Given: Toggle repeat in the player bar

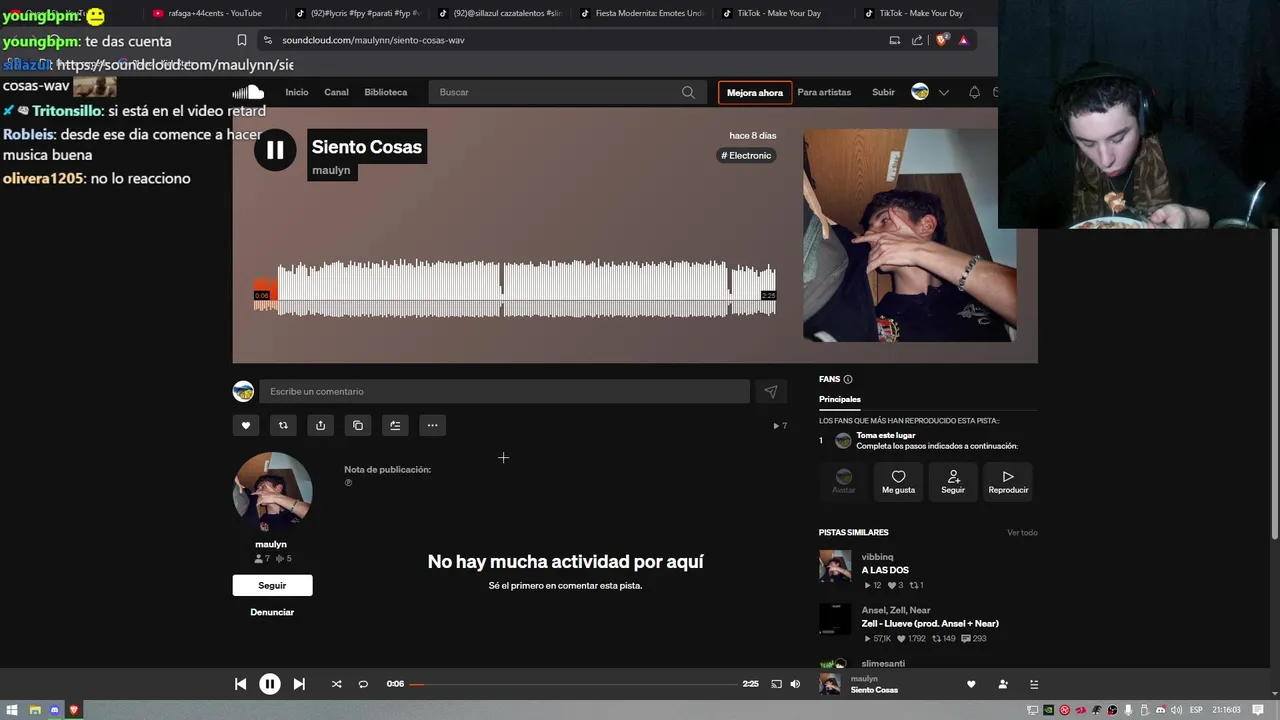Looking at the screenshot, I should [x=363, y=684].
